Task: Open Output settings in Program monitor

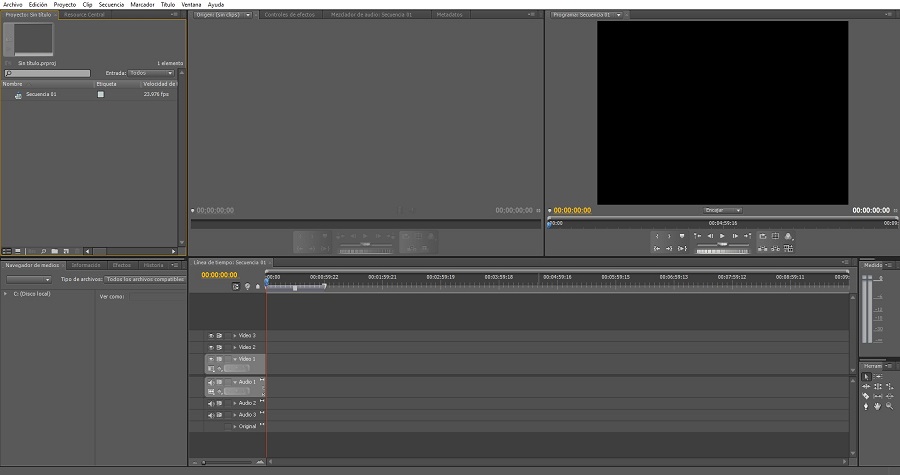Action: [x=789, y=236]
